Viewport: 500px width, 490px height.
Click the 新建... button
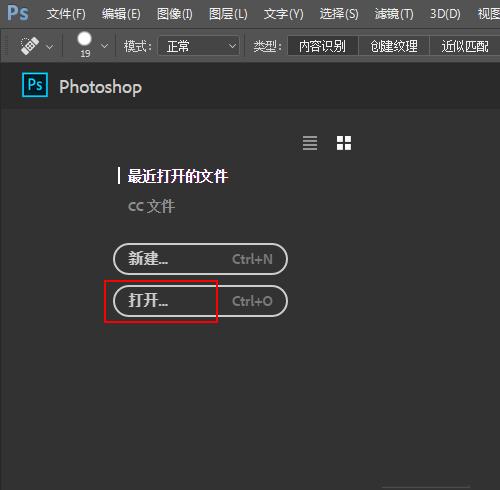(200, 259)
